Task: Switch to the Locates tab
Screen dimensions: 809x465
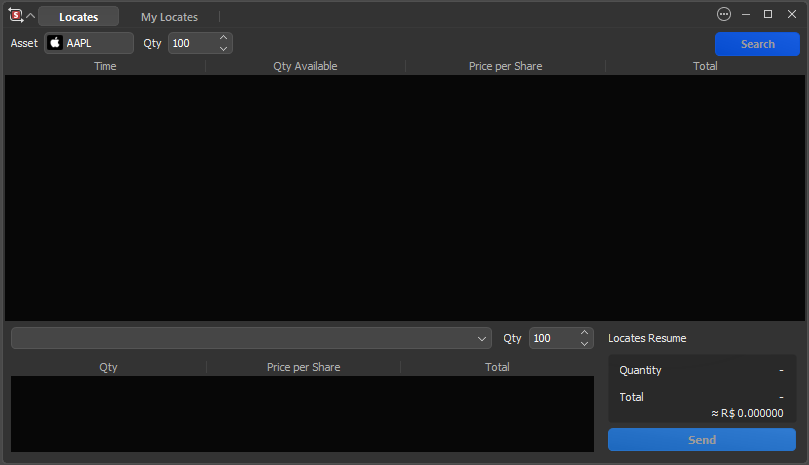Action: click(78, 17)
